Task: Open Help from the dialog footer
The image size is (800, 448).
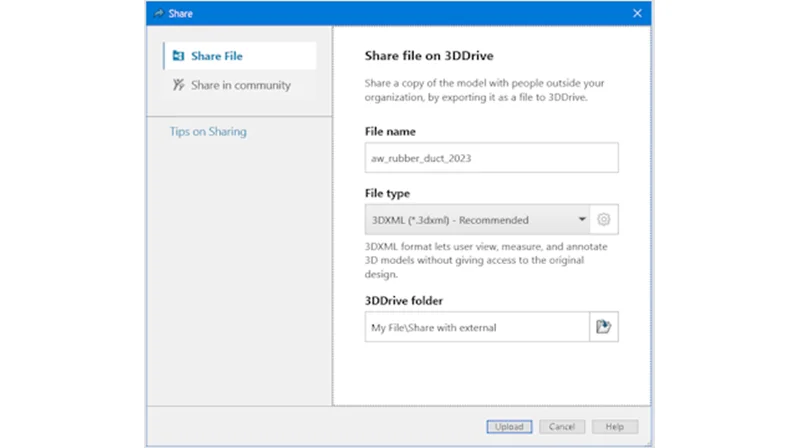Action: click(x=614, y=427)
